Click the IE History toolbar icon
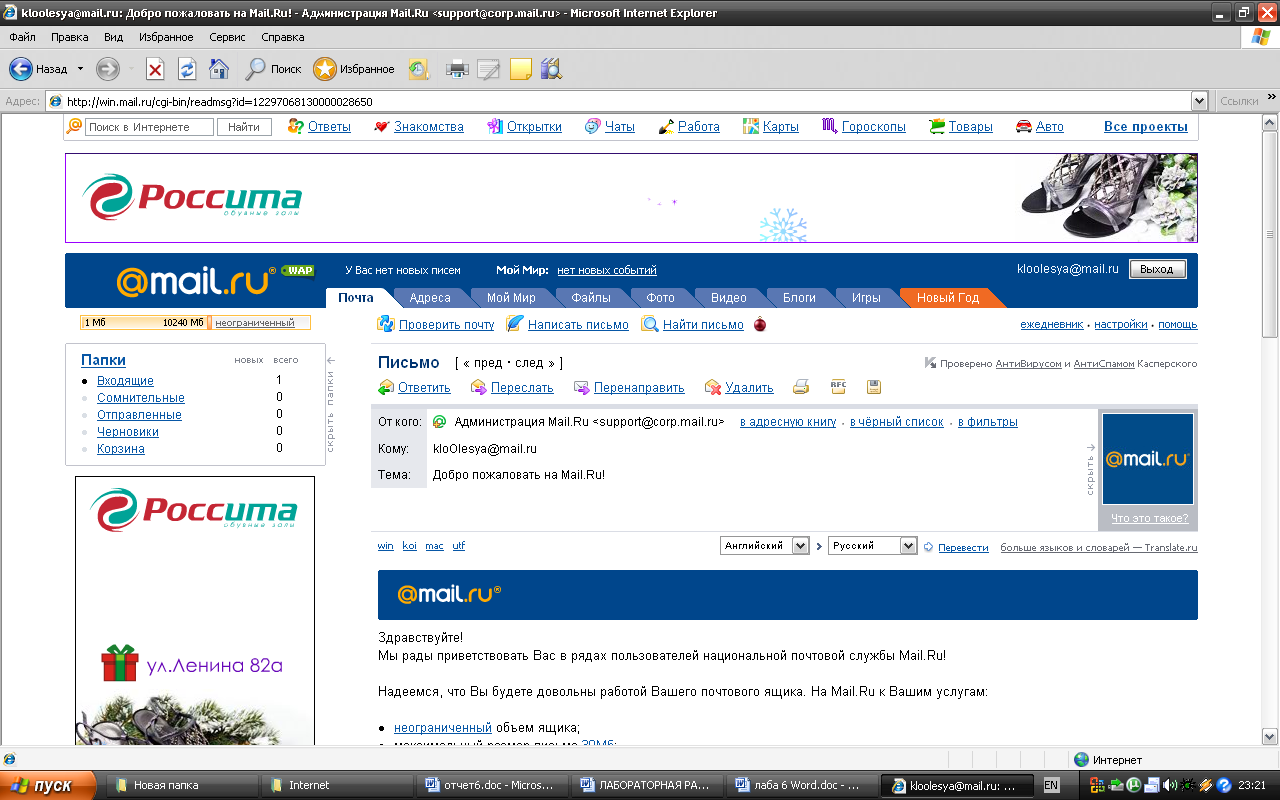Screen dimensions: 1280x800 pyautogui.click(x=418, y=69)
